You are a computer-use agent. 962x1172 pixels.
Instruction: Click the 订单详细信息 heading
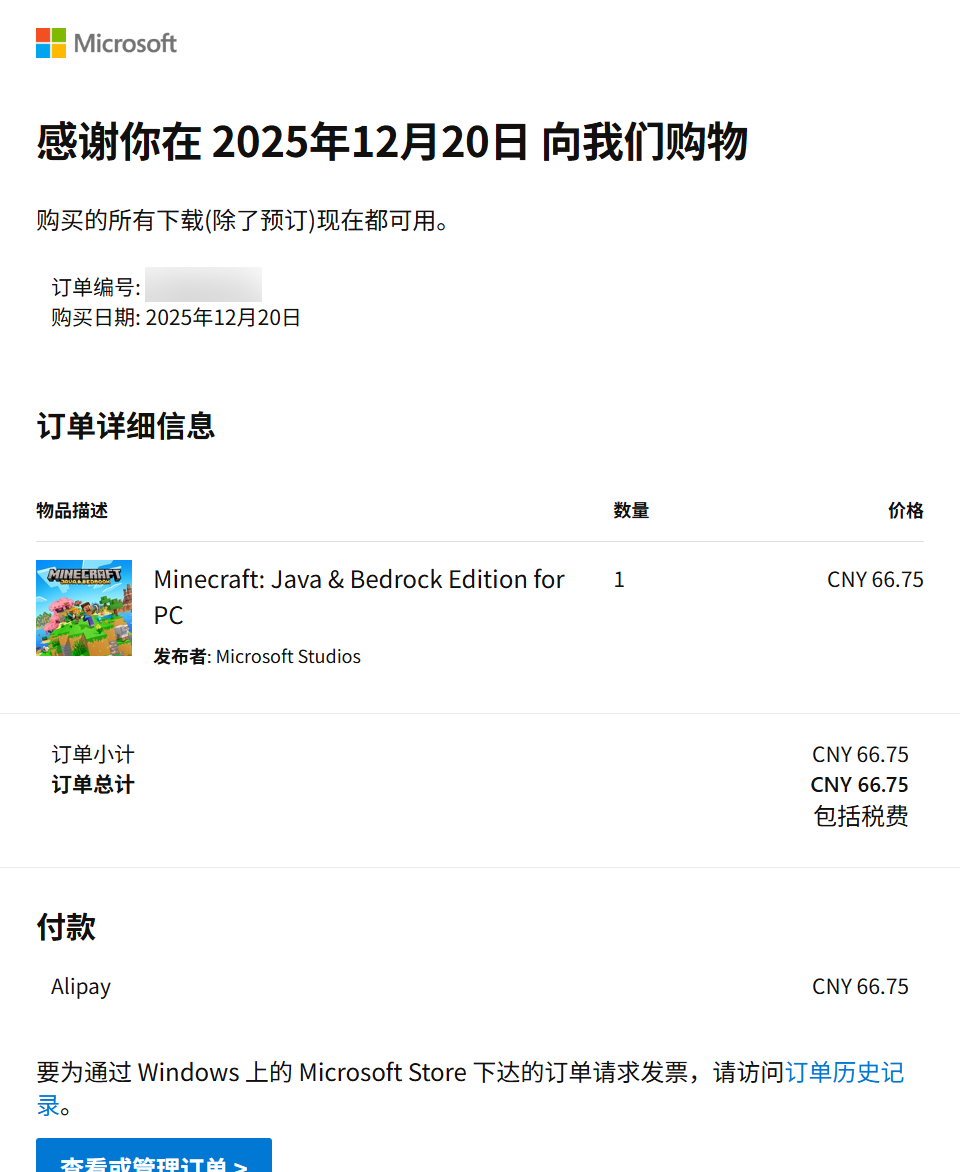tap(126, 426)
